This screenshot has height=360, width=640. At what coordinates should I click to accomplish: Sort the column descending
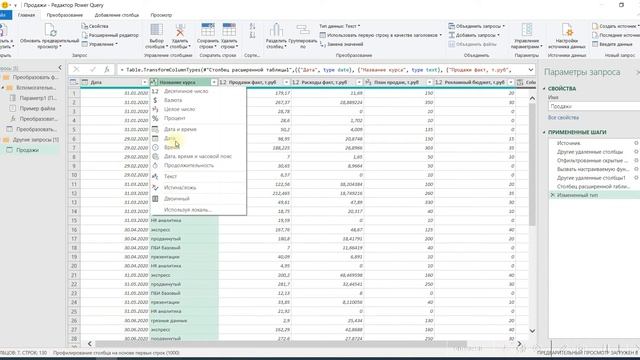coord(252,35)
